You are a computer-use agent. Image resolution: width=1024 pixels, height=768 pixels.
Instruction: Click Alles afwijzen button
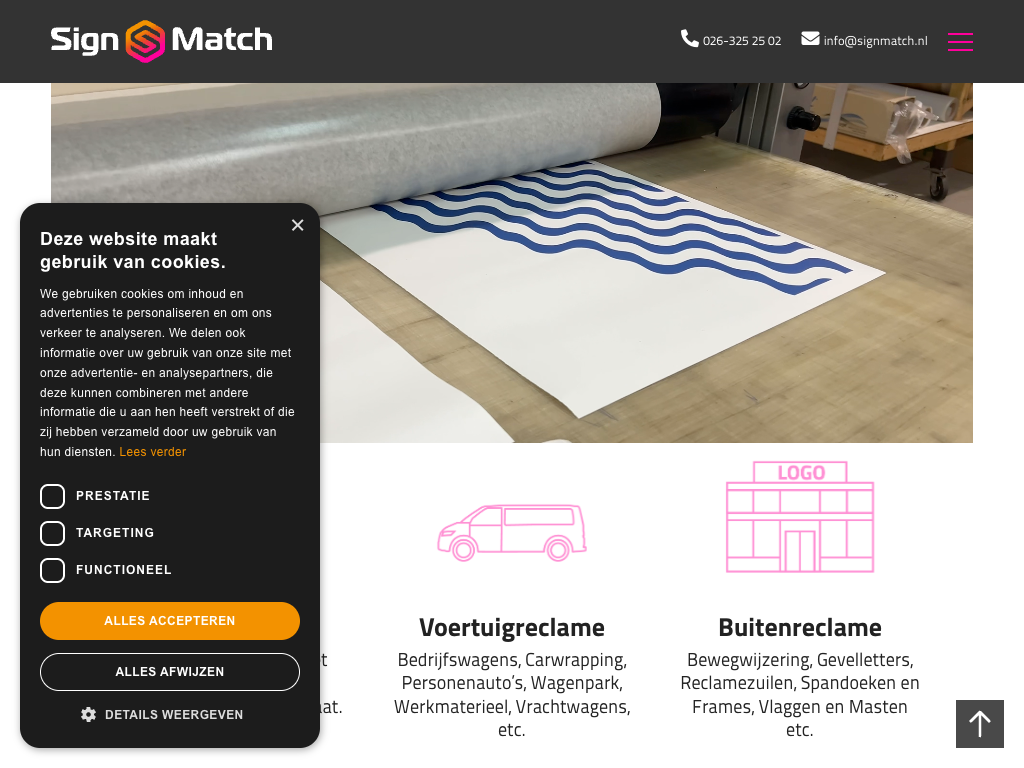coord(170,672)
